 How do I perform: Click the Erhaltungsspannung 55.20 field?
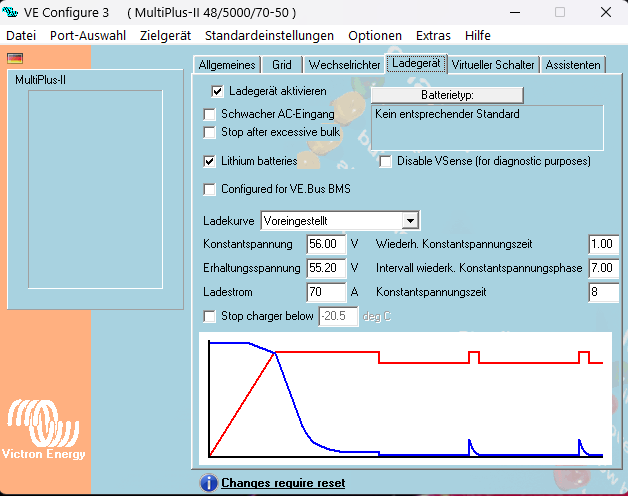[326, 268]
